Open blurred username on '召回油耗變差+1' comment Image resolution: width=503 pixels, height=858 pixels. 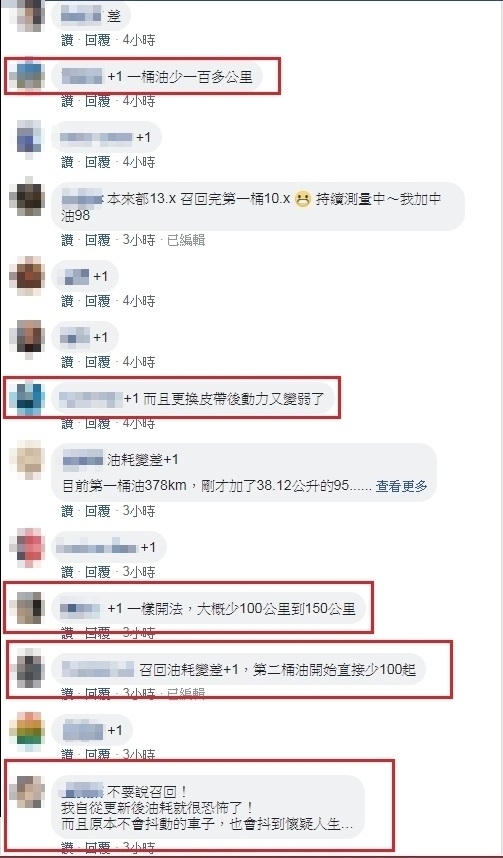point(97,669)
